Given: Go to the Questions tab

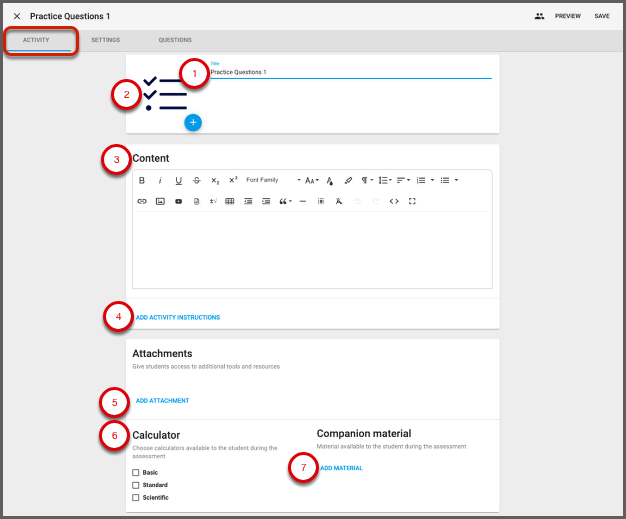Looking at the screenshot, I should click(x=175, y=40).
